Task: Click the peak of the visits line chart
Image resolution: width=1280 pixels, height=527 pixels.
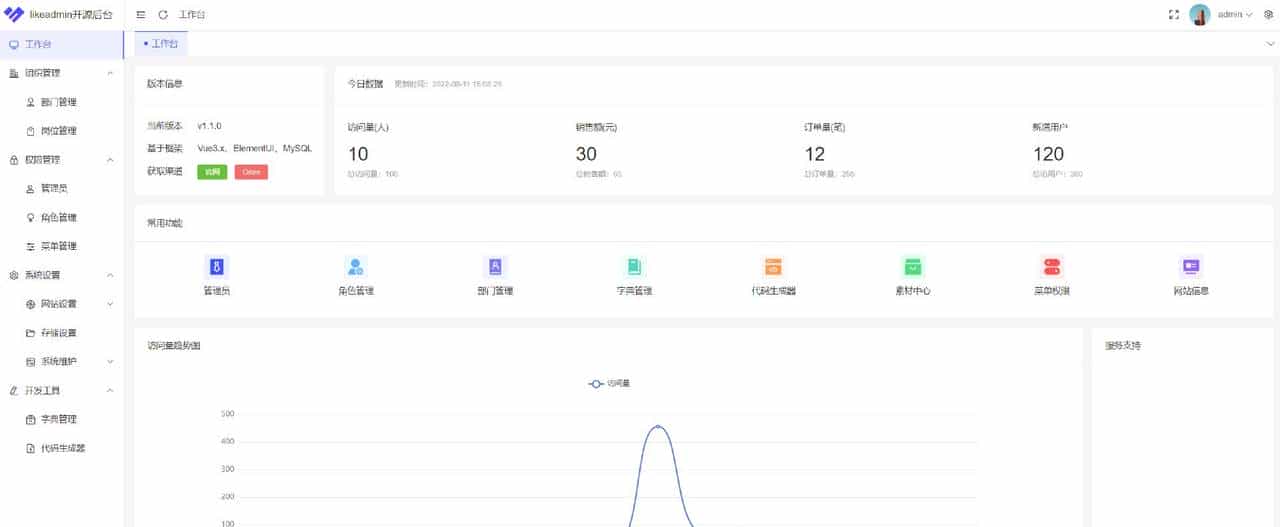Action: tap(657, 426)
